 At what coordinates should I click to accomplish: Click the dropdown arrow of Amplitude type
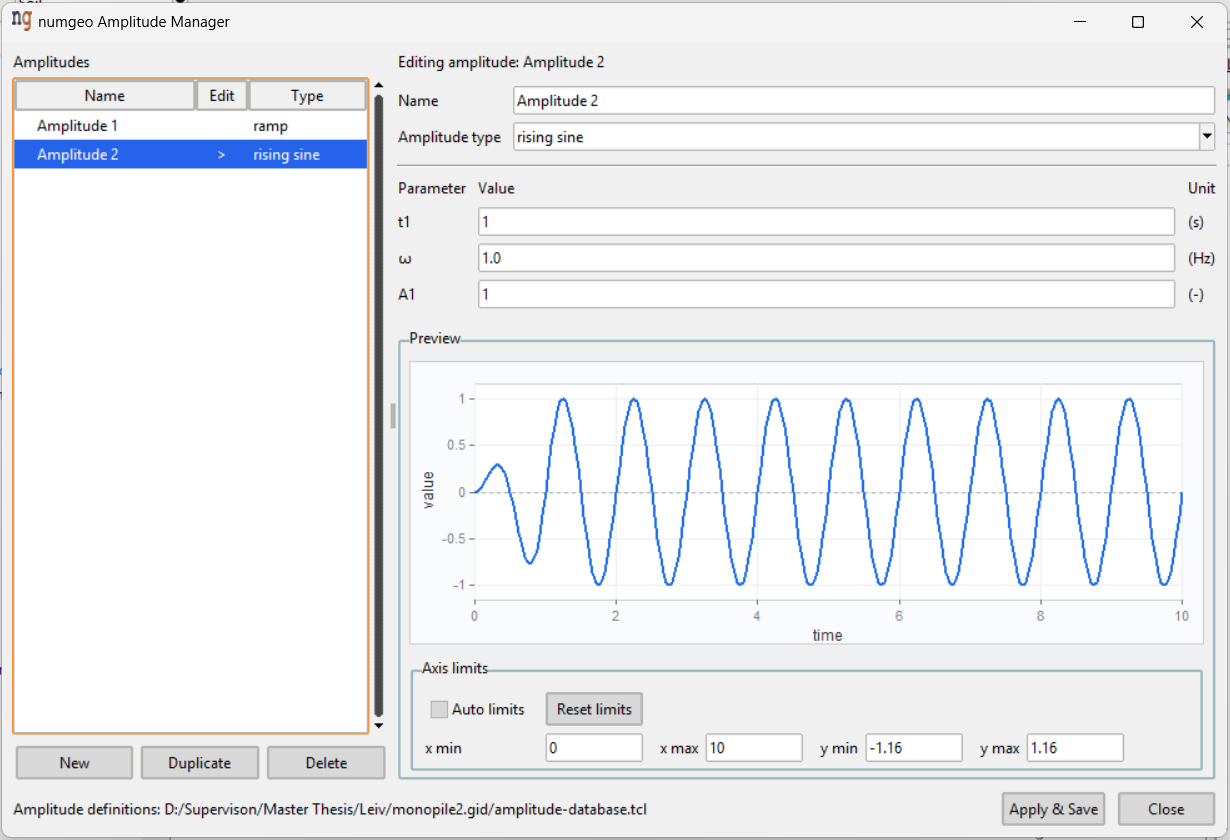[x=1206, y=137]
